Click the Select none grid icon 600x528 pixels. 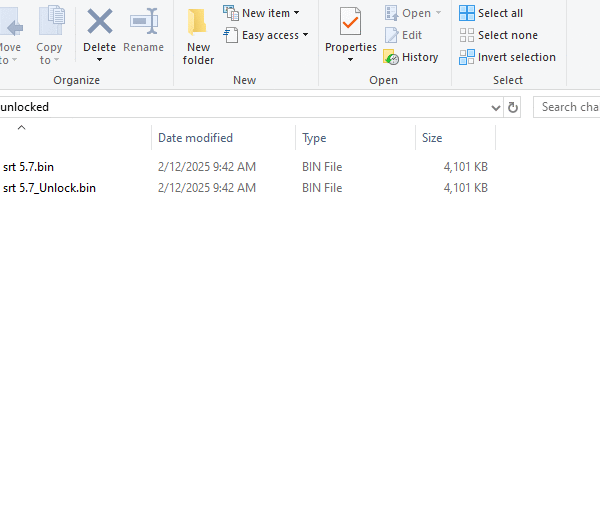(x=467, y=35)
